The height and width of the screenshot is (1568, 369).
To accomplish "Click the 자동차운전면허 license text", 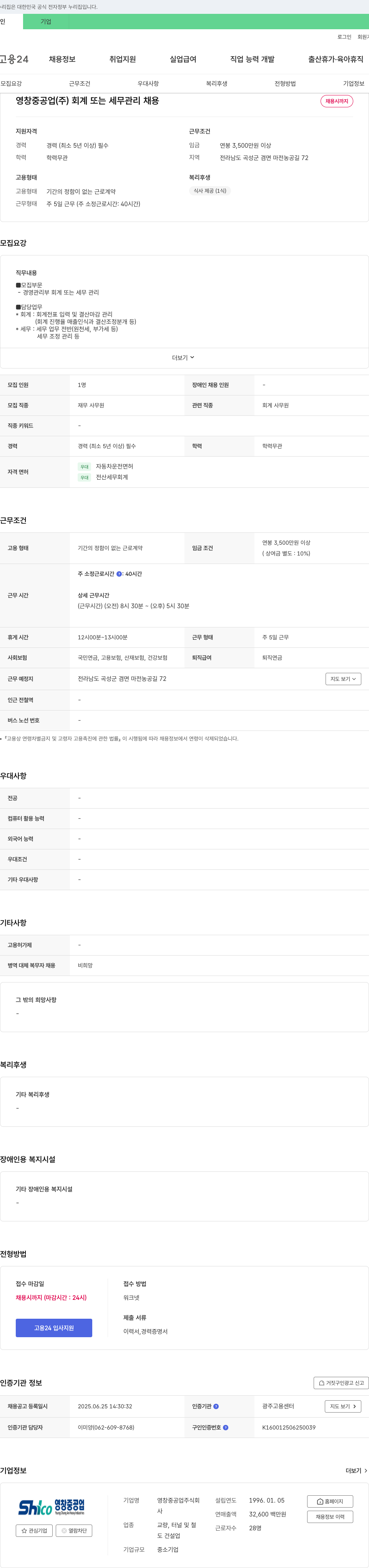I will click(114, 466).
